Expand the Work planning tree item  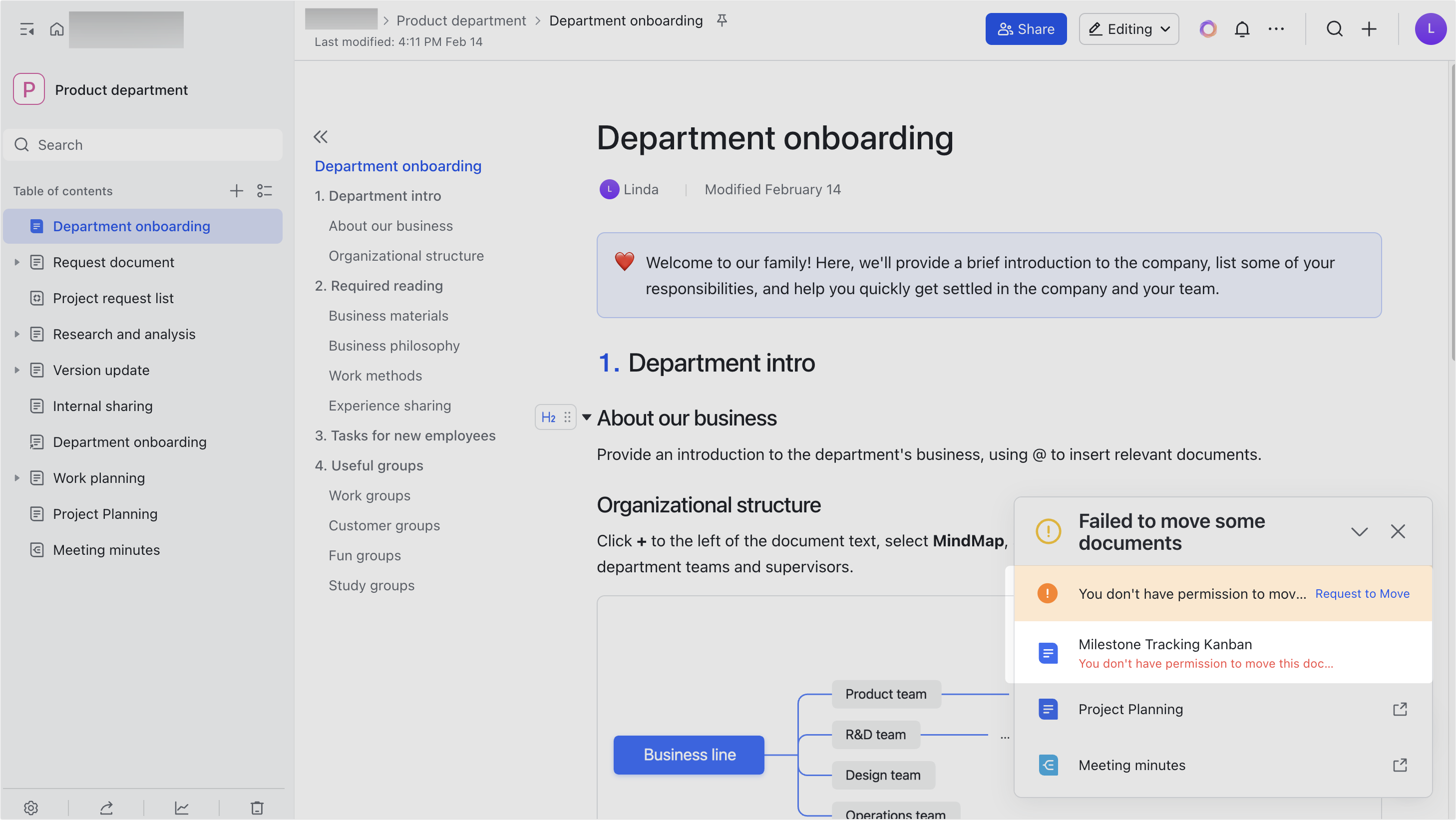point(17,478)
